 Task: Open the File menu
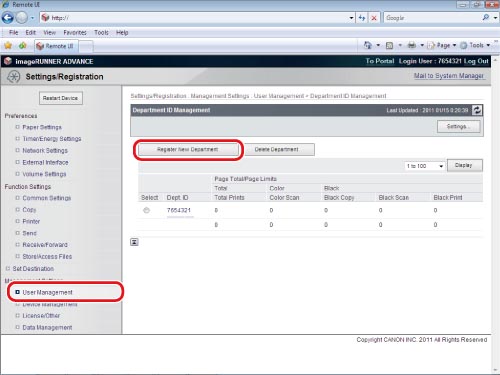click(13, 32)
